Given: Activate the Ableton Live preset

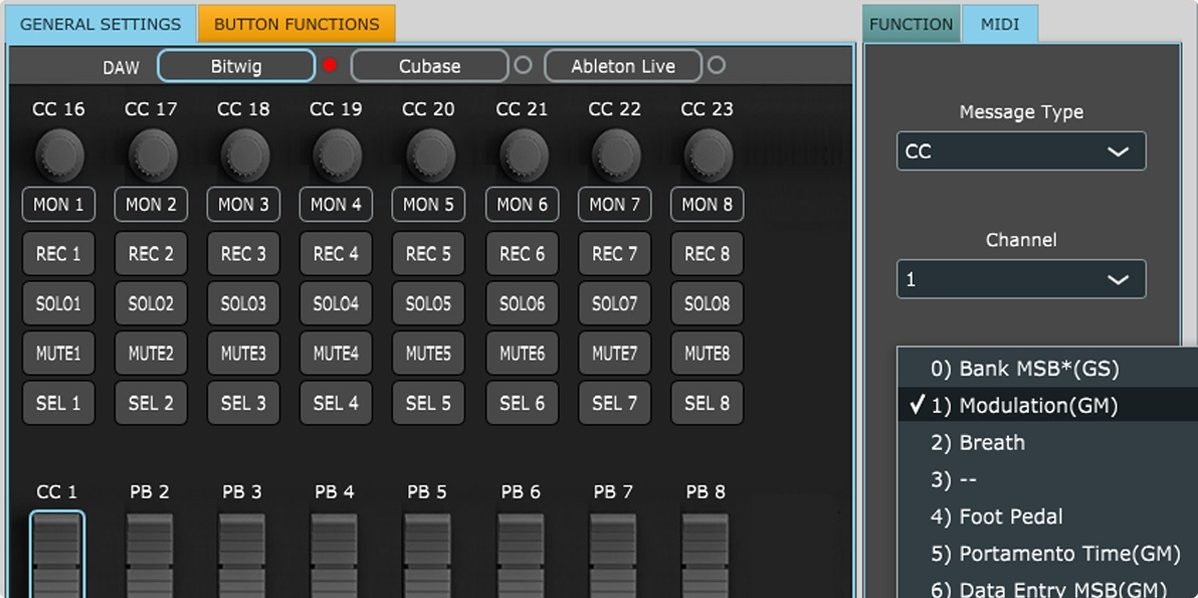Looking at the screenshot, I should pos(622,65).
